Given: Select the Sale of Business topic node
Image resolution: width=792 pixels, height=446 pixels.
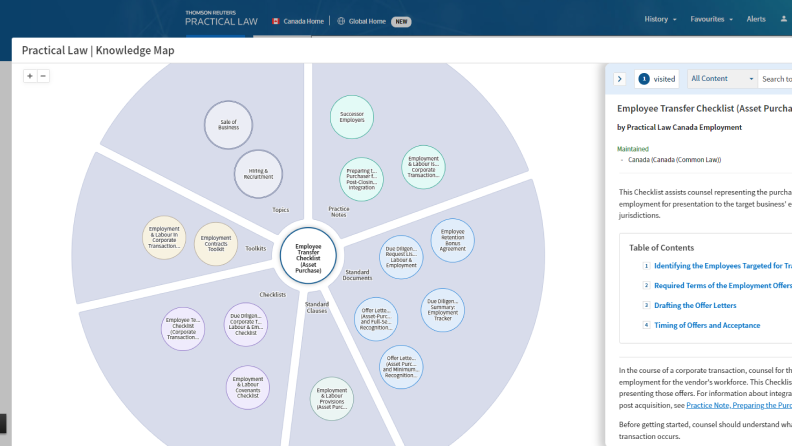Looking at the screenshot, I should [x=228, y=124].
